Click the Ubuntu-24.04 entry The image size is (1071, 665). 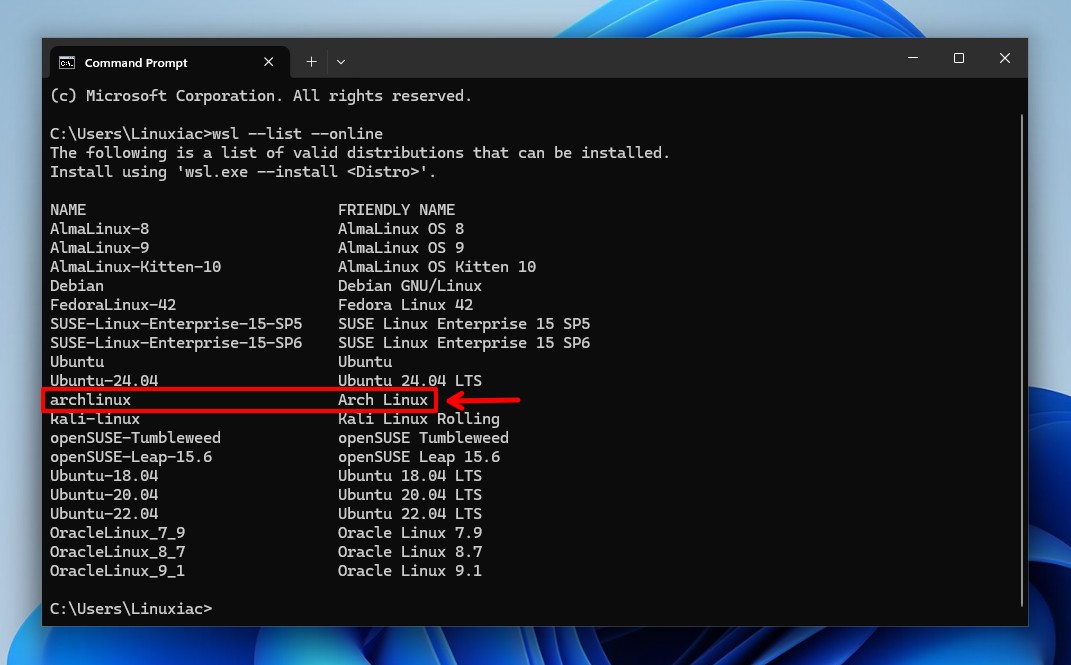click(x=104, y=381)
